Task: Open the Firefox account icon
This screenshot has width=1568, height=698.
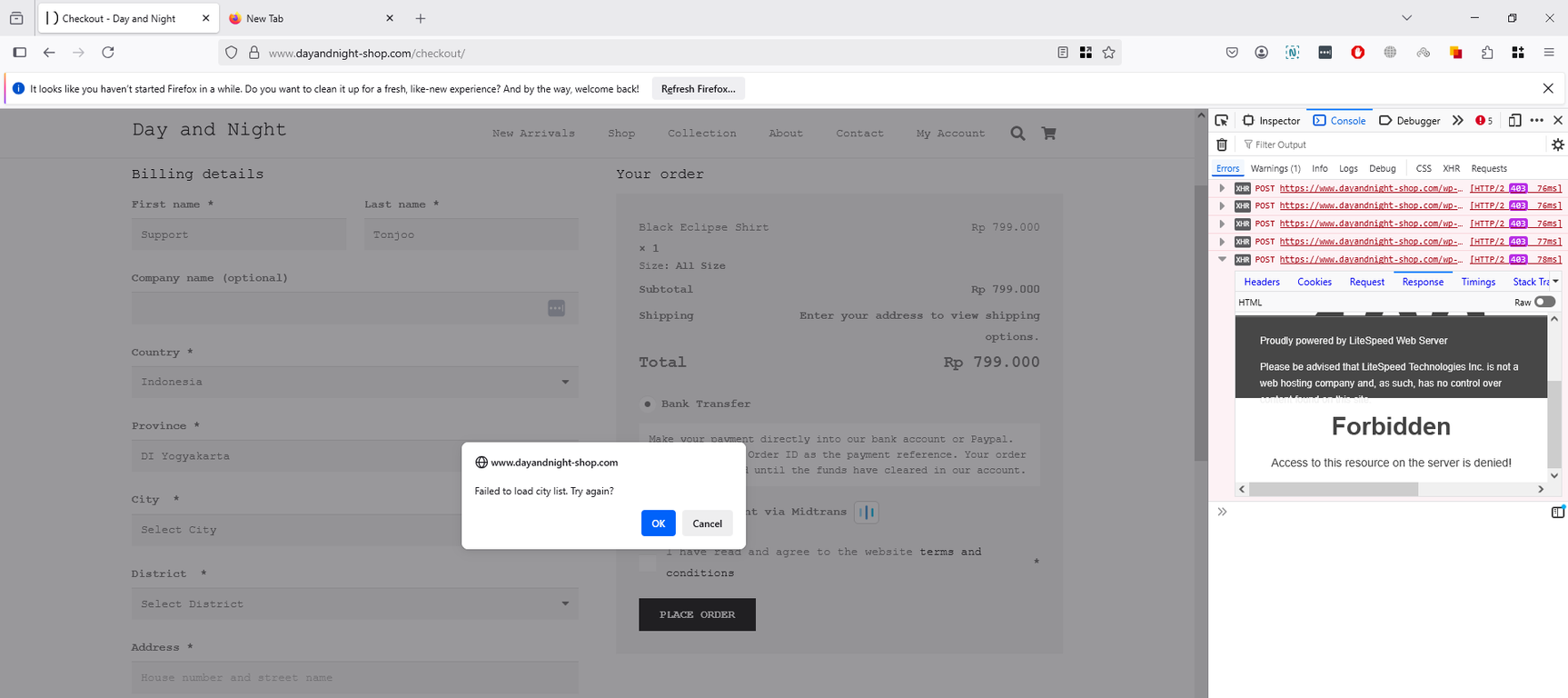Action: point(1262,53)
